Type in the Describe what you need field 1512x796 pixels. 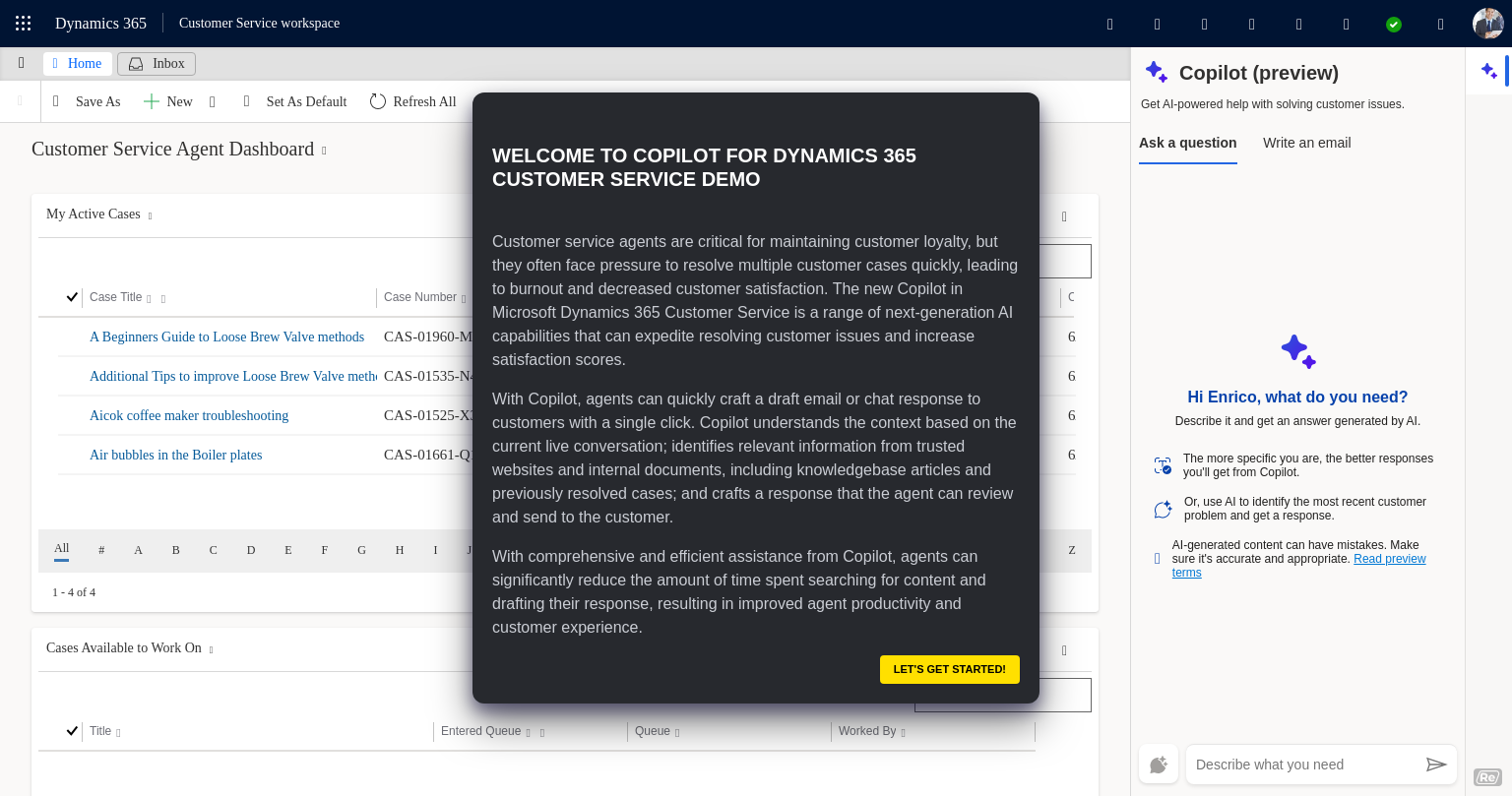tap(1304, 765)
